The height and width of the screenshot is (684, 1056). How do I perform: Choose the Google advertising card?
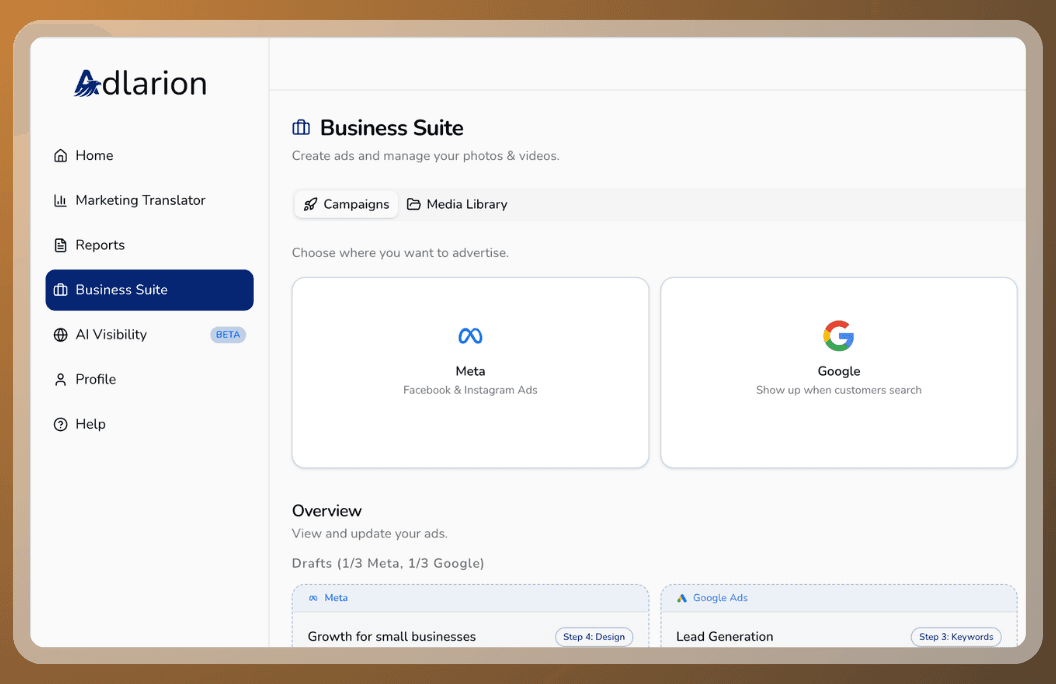838,372
